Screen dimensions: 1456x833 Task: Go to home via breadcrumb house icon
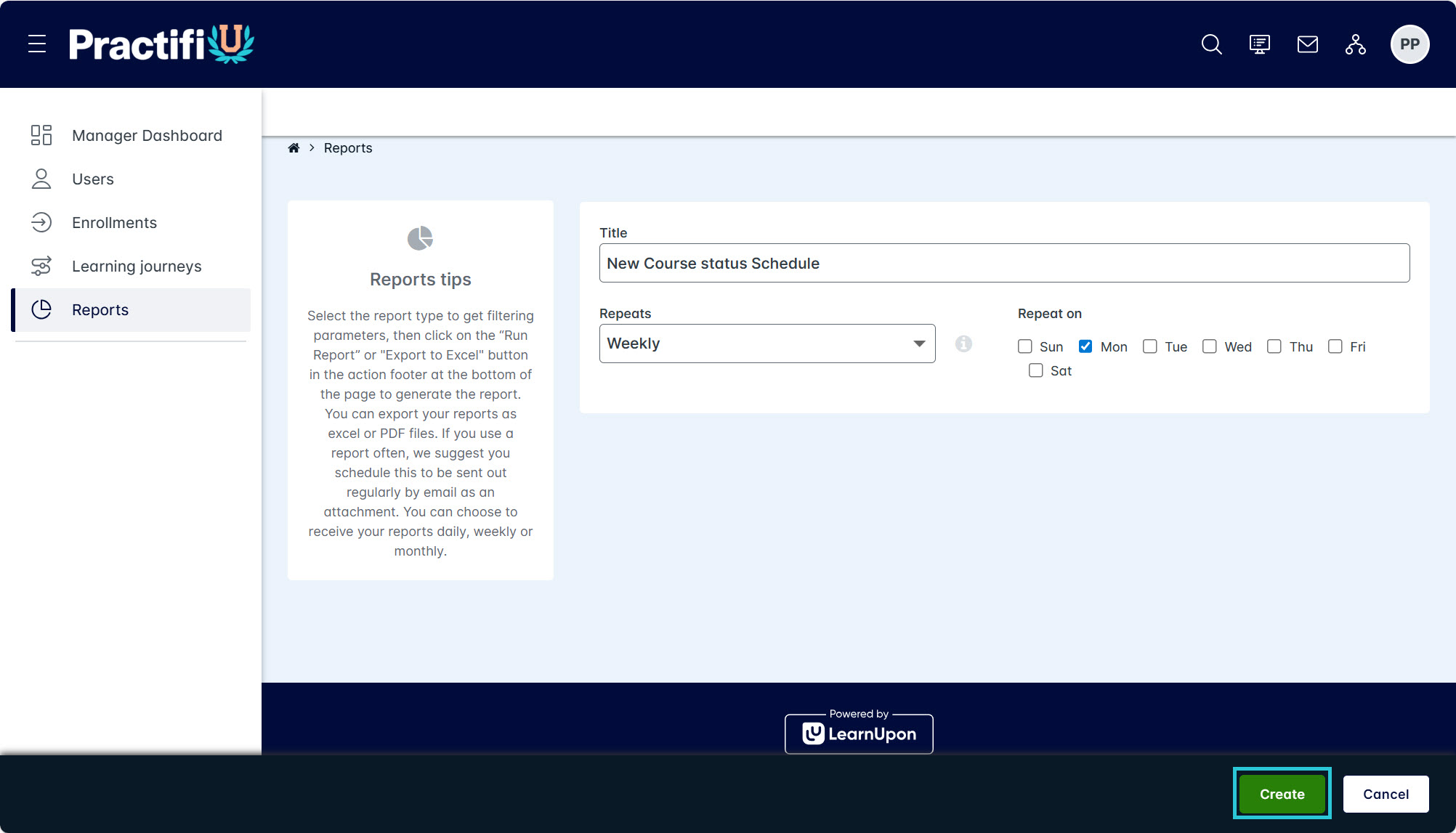click(294, 148)
